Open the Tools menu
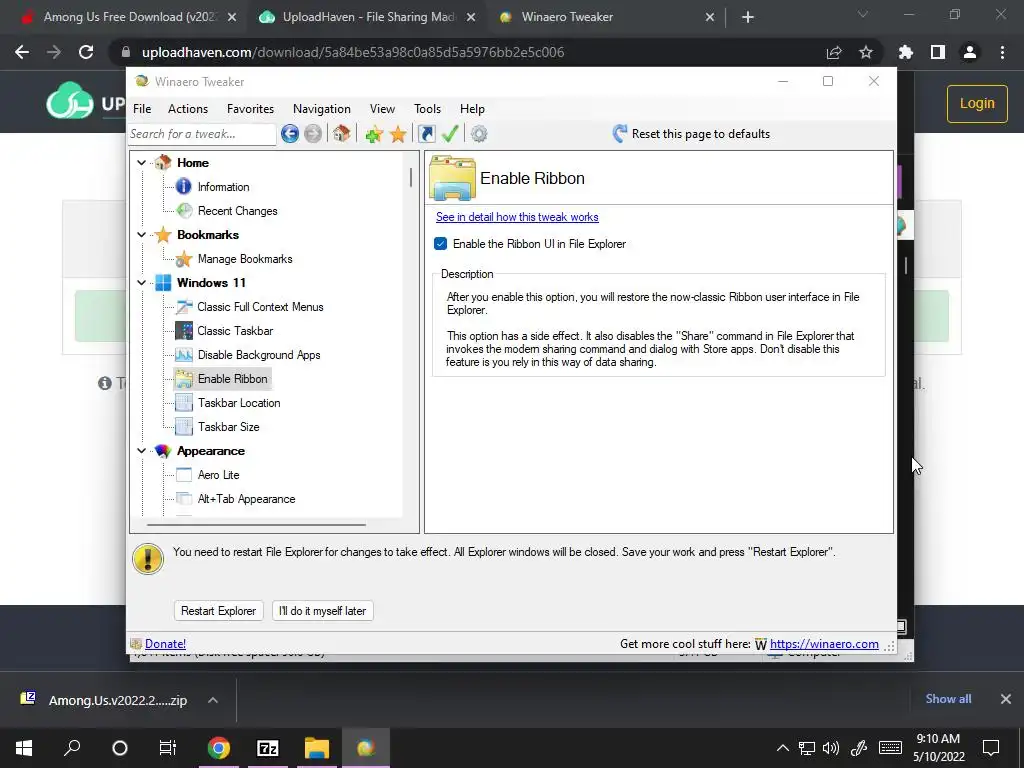1024x768 pixels. coord(427,109)
